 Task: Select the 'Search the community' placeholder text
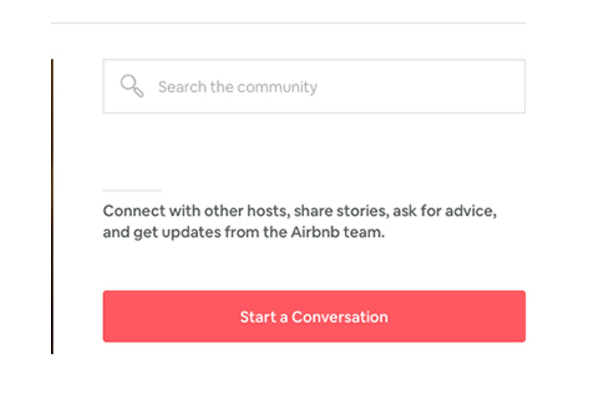238,87
